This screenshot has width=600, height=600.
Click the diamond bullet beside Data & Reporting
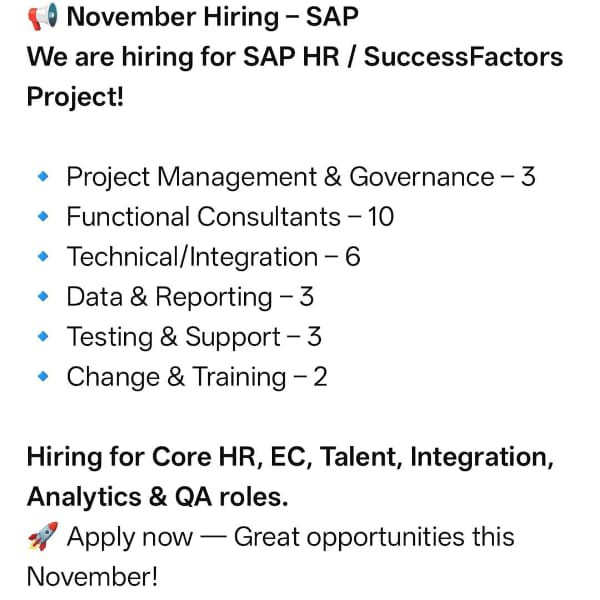(42, 297)
